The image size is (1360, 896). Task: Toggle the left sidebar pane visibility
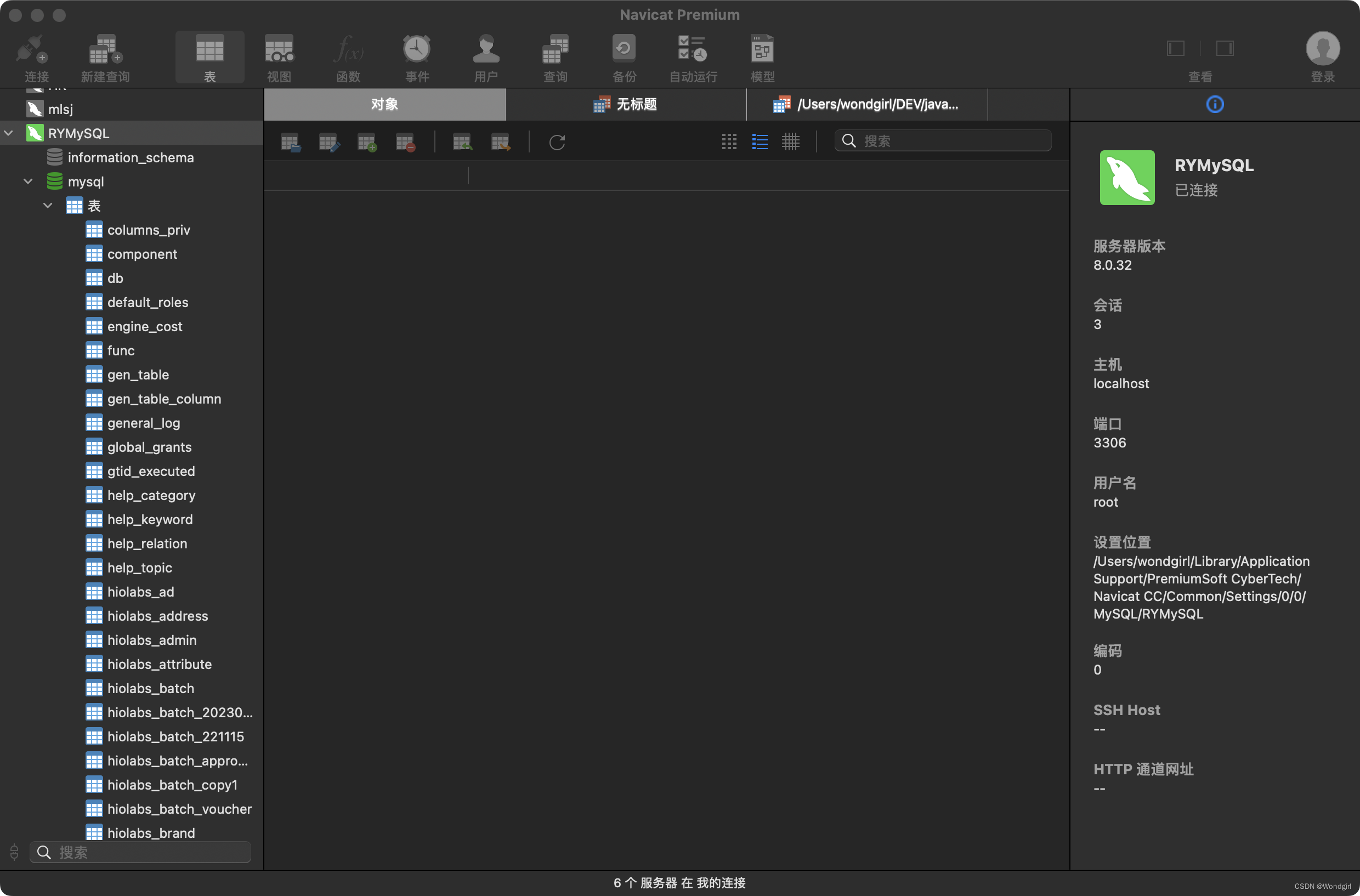tap(1175, 48)
